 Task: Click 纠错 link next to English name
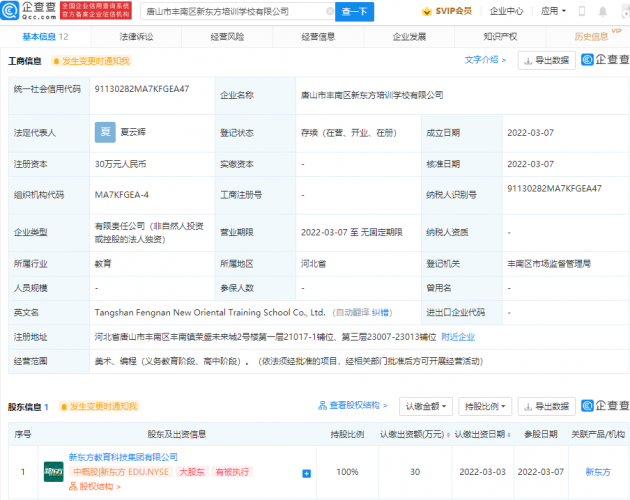(380, 312)
